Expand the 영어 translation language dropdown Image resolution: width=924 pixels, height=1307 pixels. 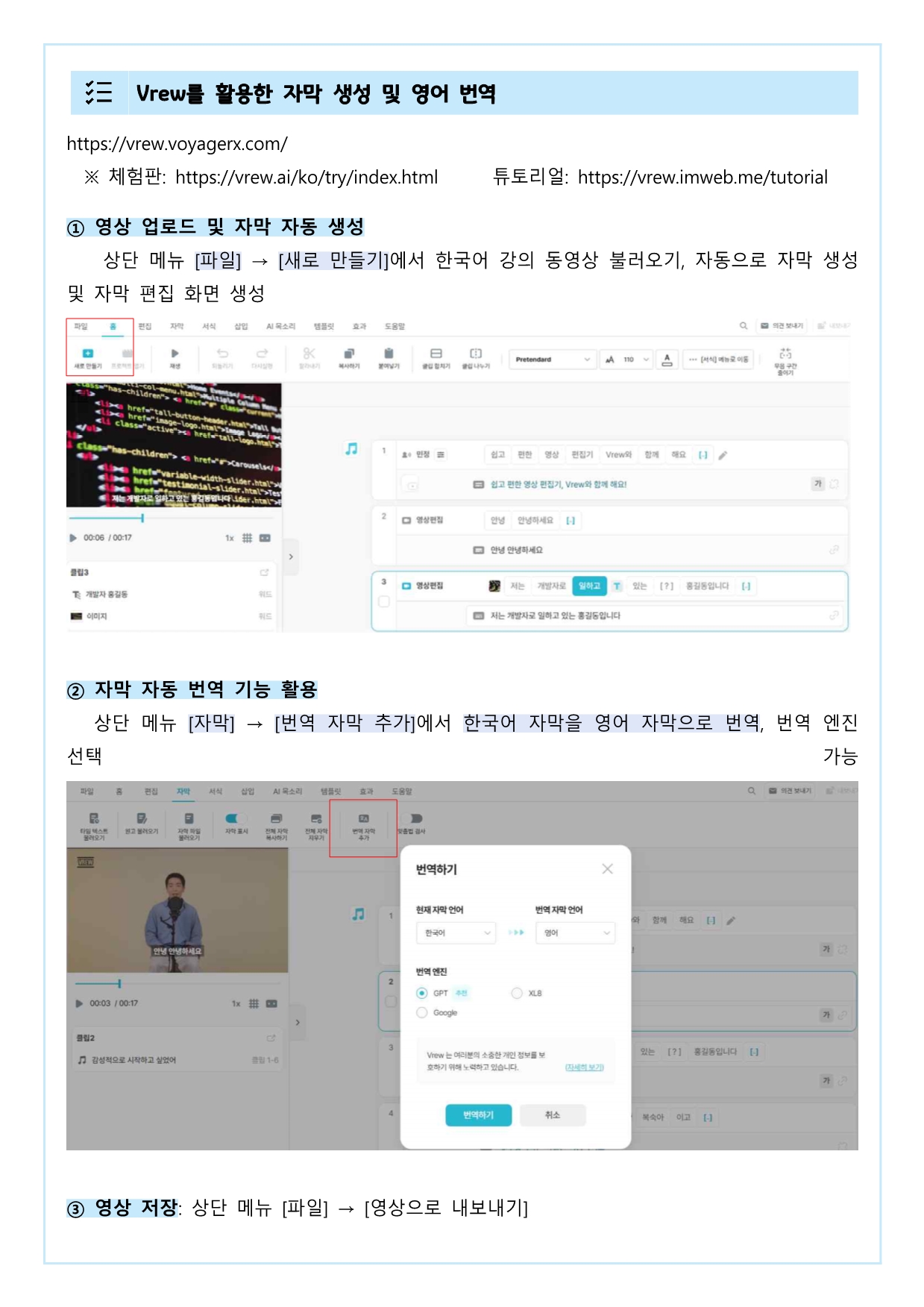575,933
